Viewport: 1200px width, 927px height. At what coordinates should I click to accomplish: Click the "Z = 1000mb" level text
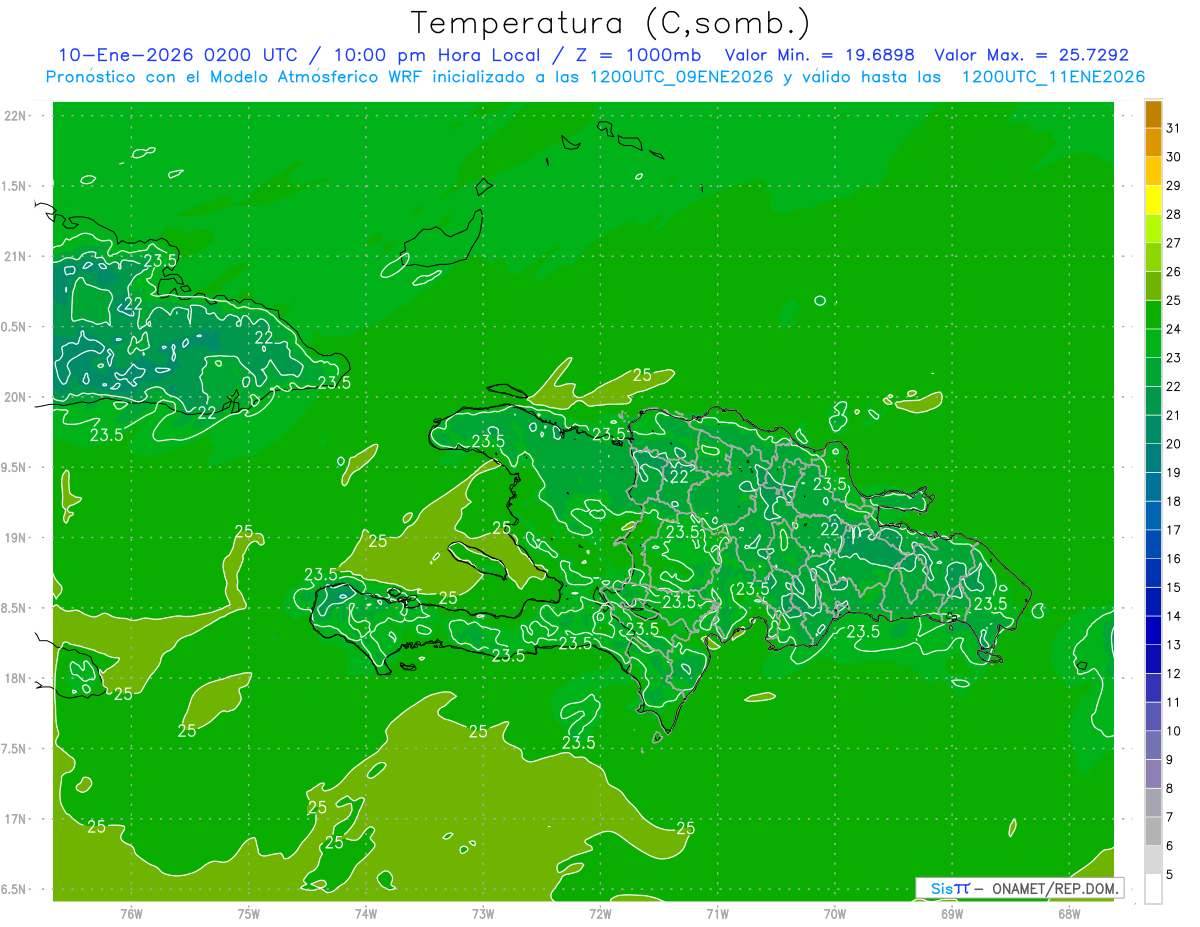pyautogui.click(x=637, y=55)
